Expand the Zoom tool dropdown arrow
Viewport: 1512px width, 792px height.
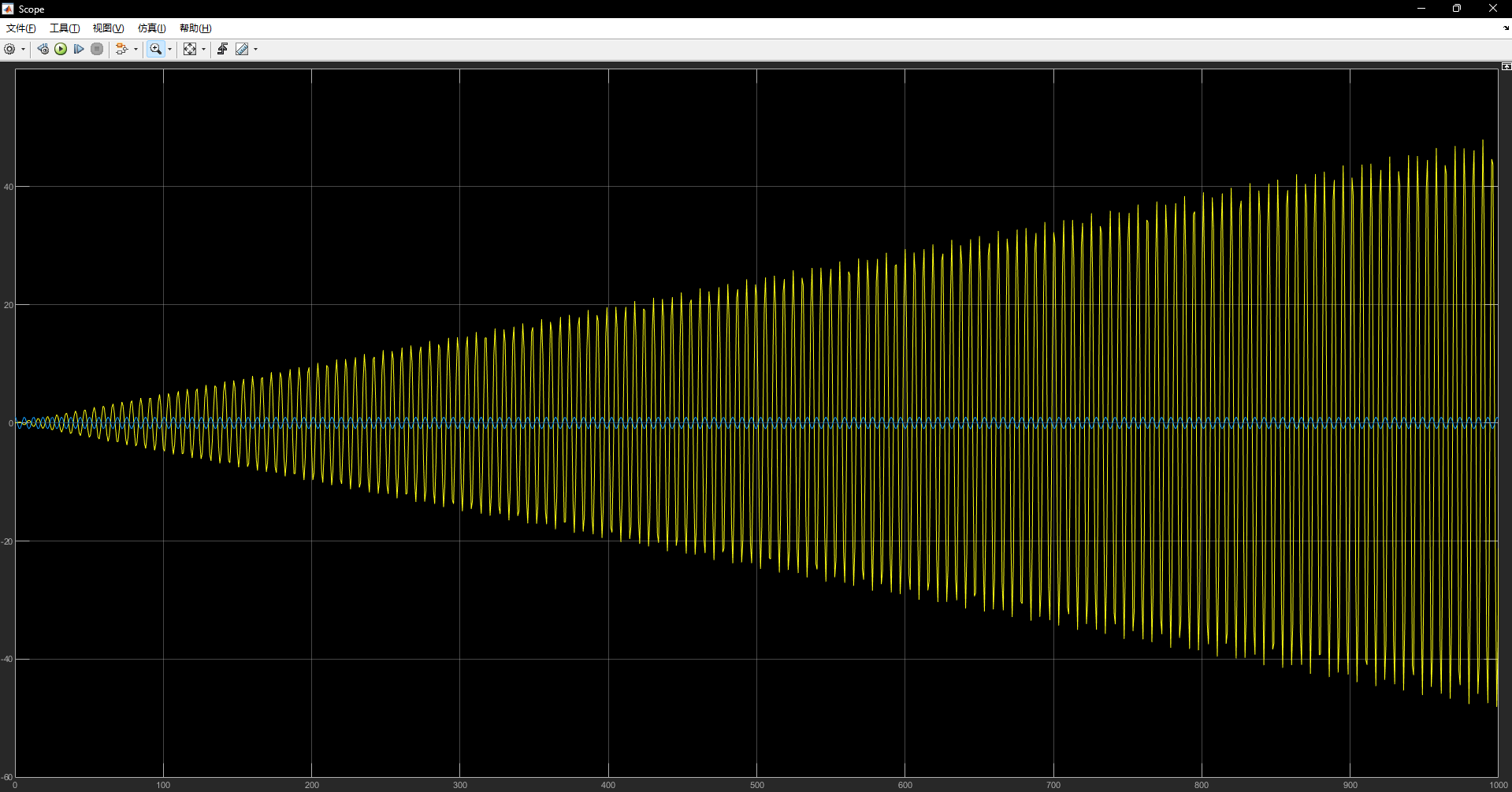click(x=169, y=50)
